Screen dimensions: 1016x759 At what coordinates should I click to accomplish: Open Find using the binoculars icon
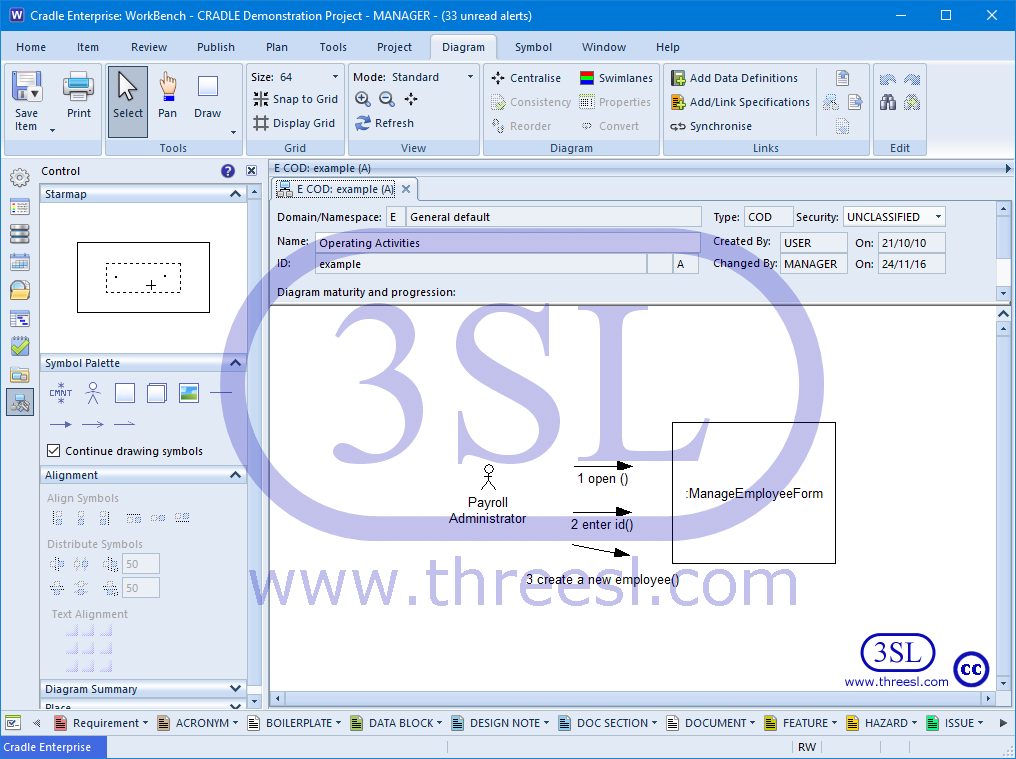(888, 102)
